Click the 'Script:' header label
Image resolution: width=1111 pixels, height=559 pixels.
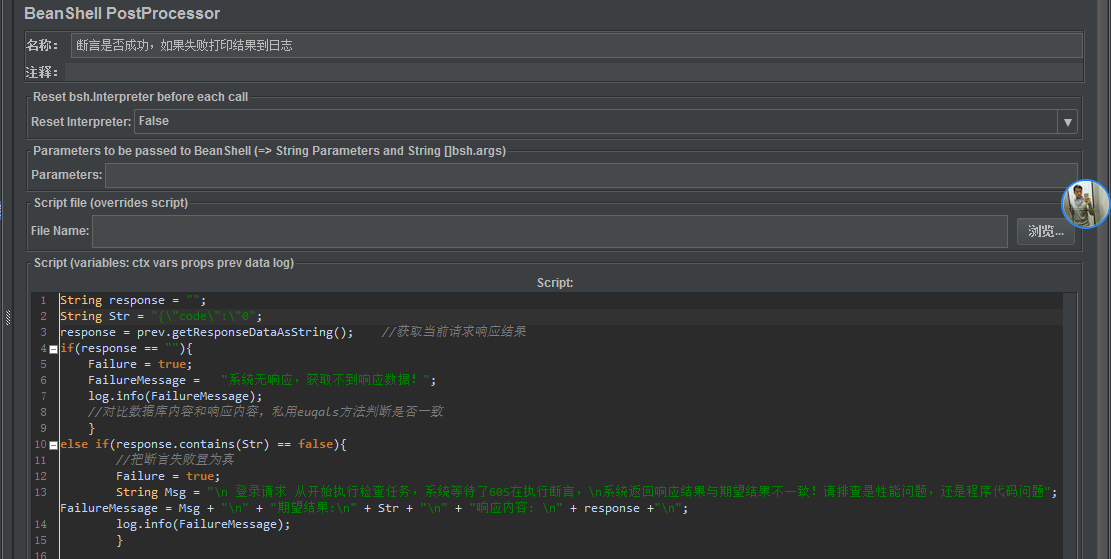coord(555,283)
